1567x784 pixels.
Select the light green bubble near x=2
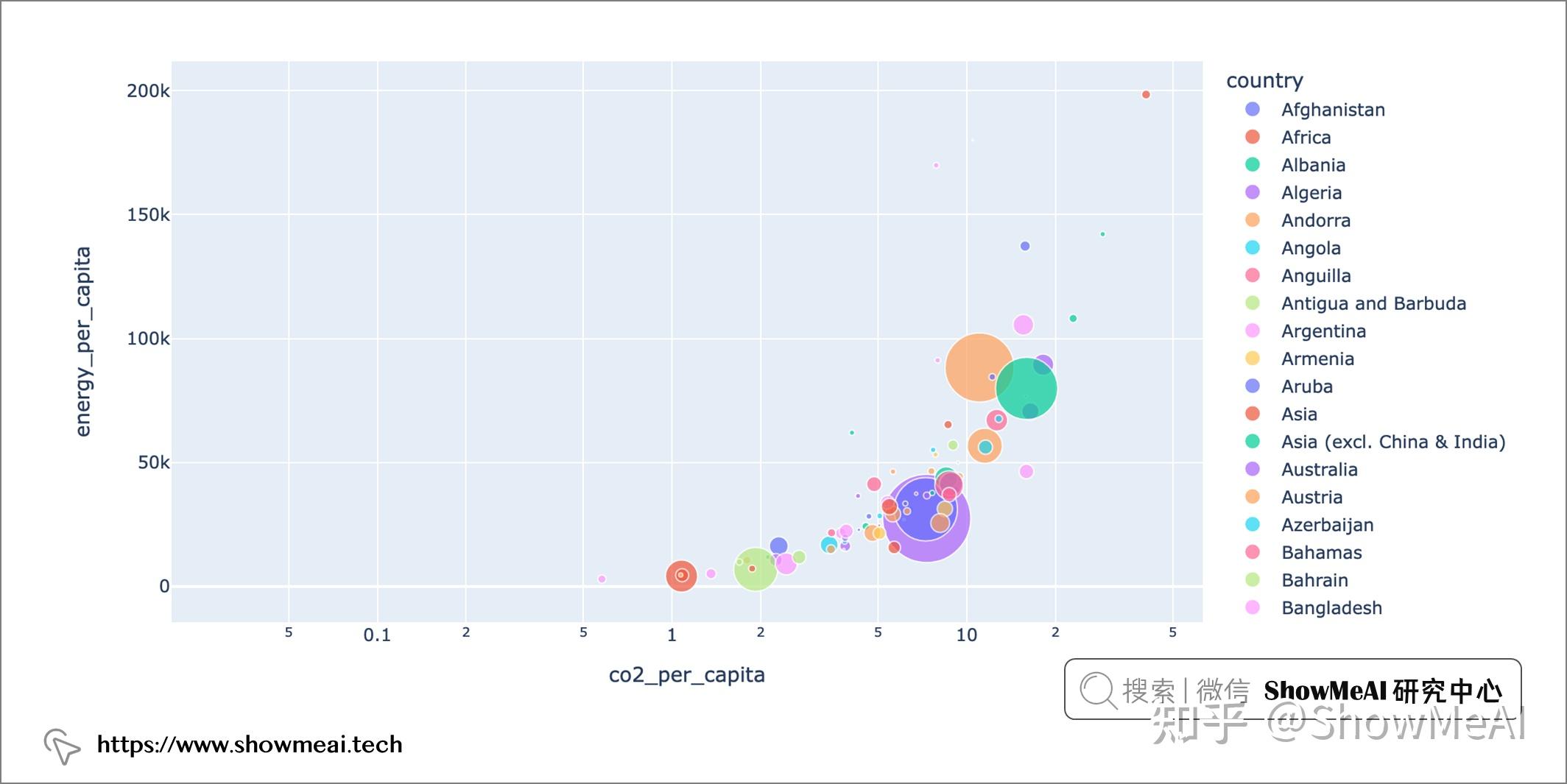pos(755,569)
